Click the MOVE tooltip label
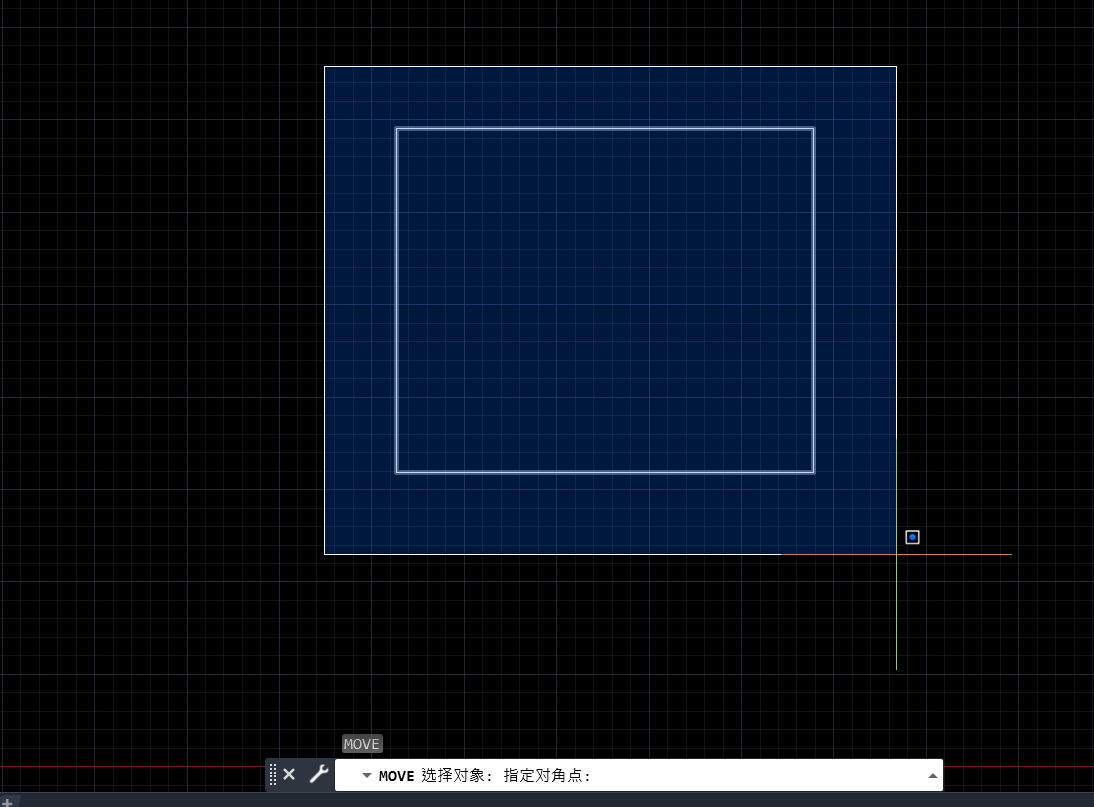The image size is (1094, 807). 361,744
